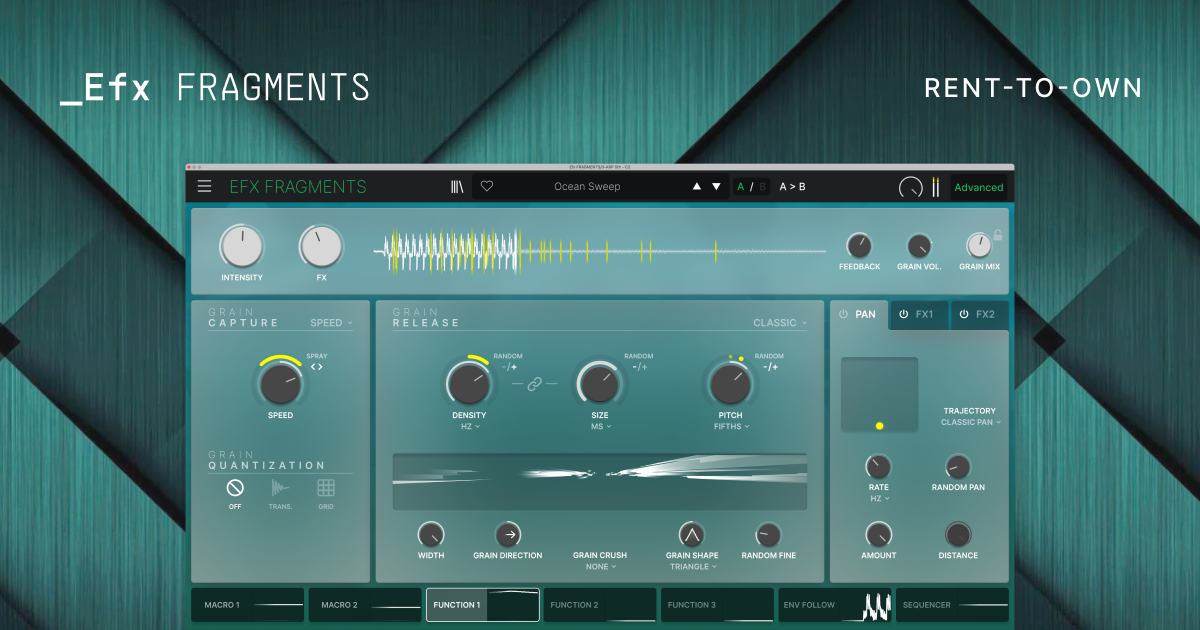
Task: Toggle Density random -/+ polarity
Action: [508, 367]
